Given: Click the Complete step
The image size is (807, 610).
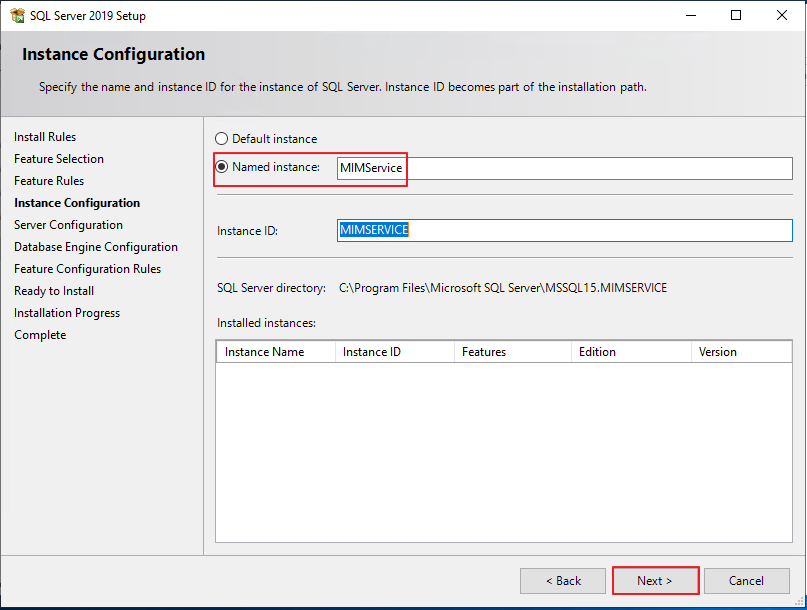Looking at the screenshot, I should pos(40,335).
